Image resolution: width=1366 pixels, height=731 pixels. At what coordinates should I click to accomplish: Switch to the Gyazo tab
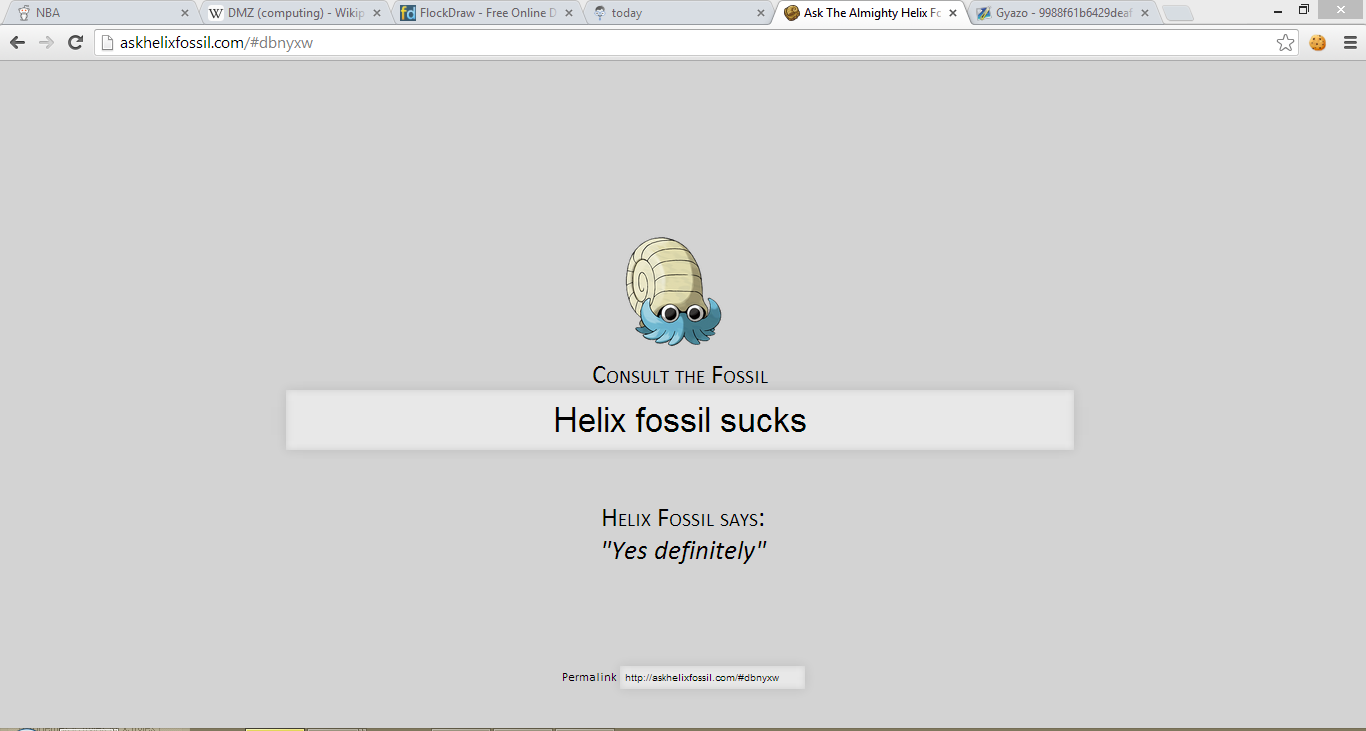1062,13
